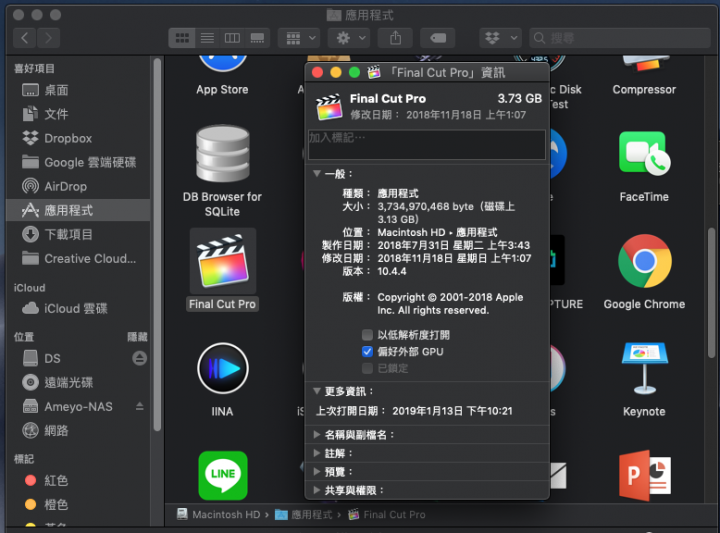This screenshot has width=720, height=533.
Task: Open 下載項目 in sidebar
Action: 78,235
